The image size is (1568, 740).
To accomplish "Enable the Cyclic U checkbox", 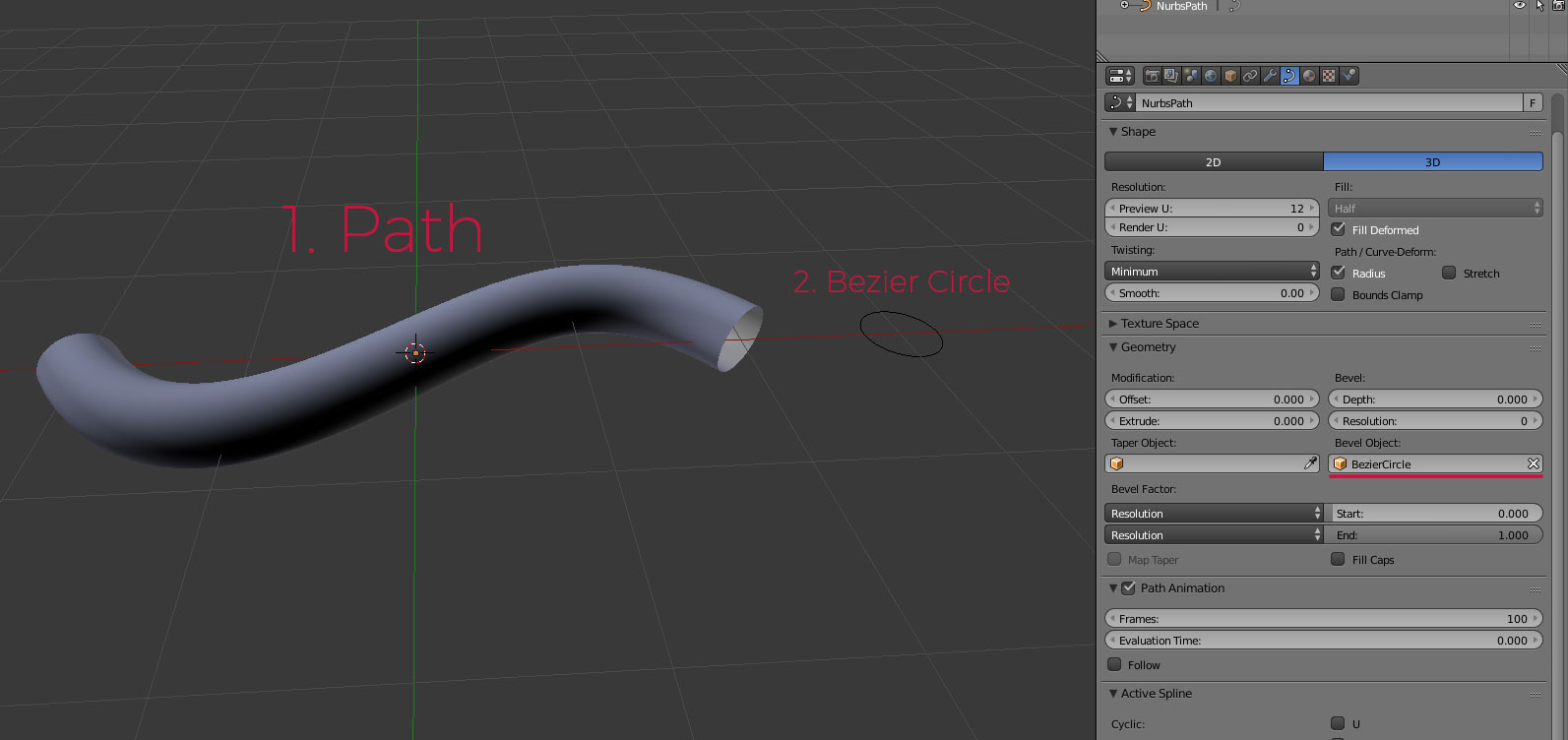I will [1339, 723].
